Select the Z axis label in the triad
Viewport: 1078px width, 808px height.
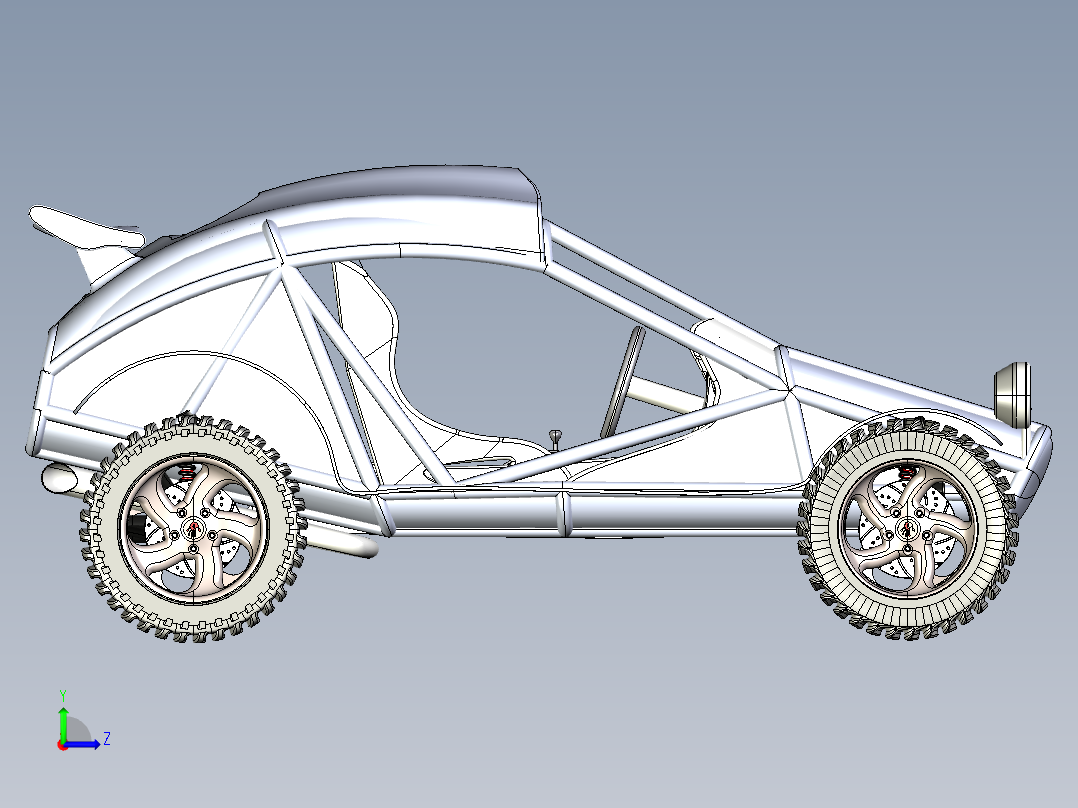click(x=107, y=740)
